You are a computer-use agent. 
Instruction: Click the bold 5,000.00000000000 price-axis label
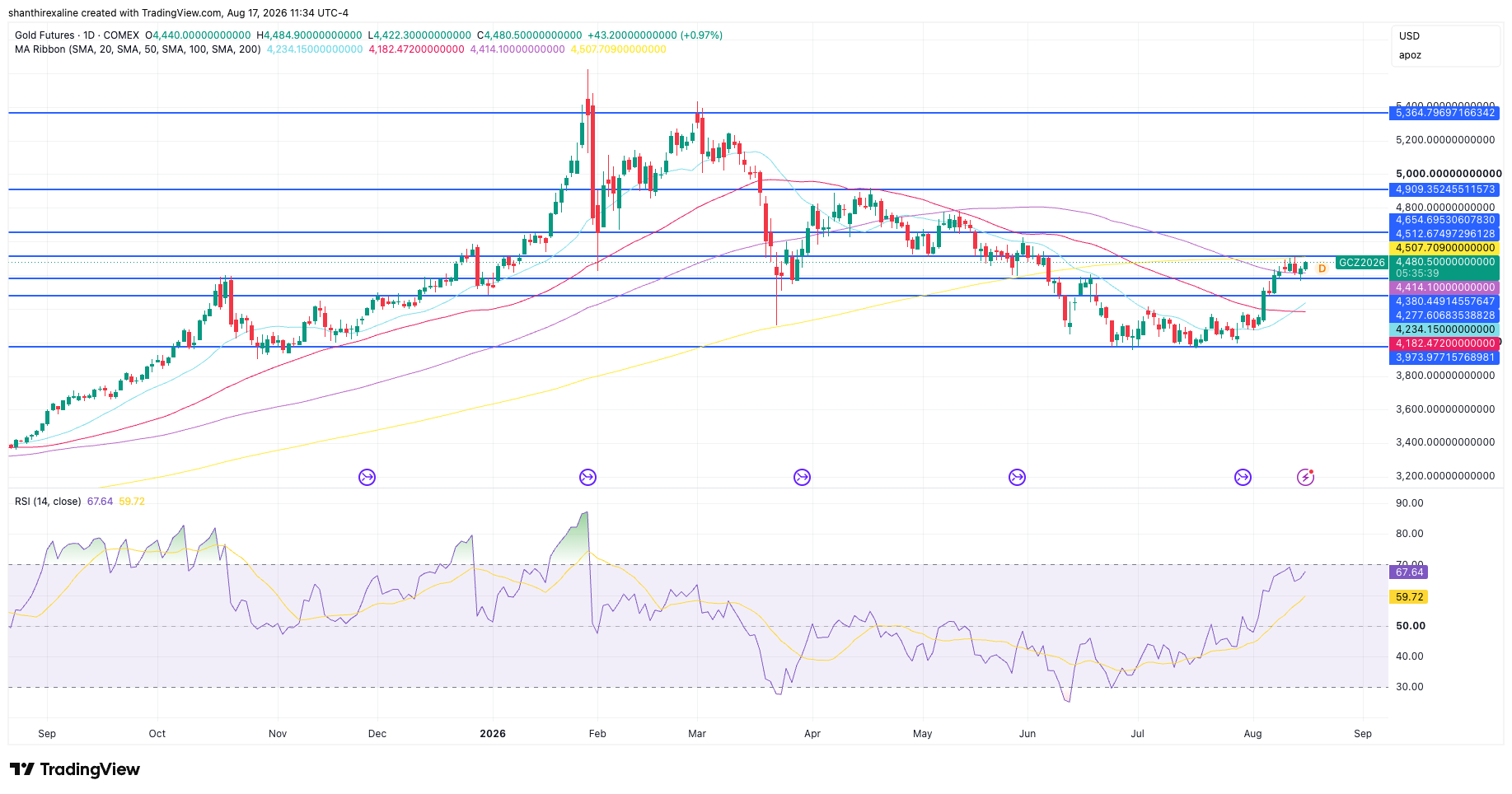(x=1449, y=174)
